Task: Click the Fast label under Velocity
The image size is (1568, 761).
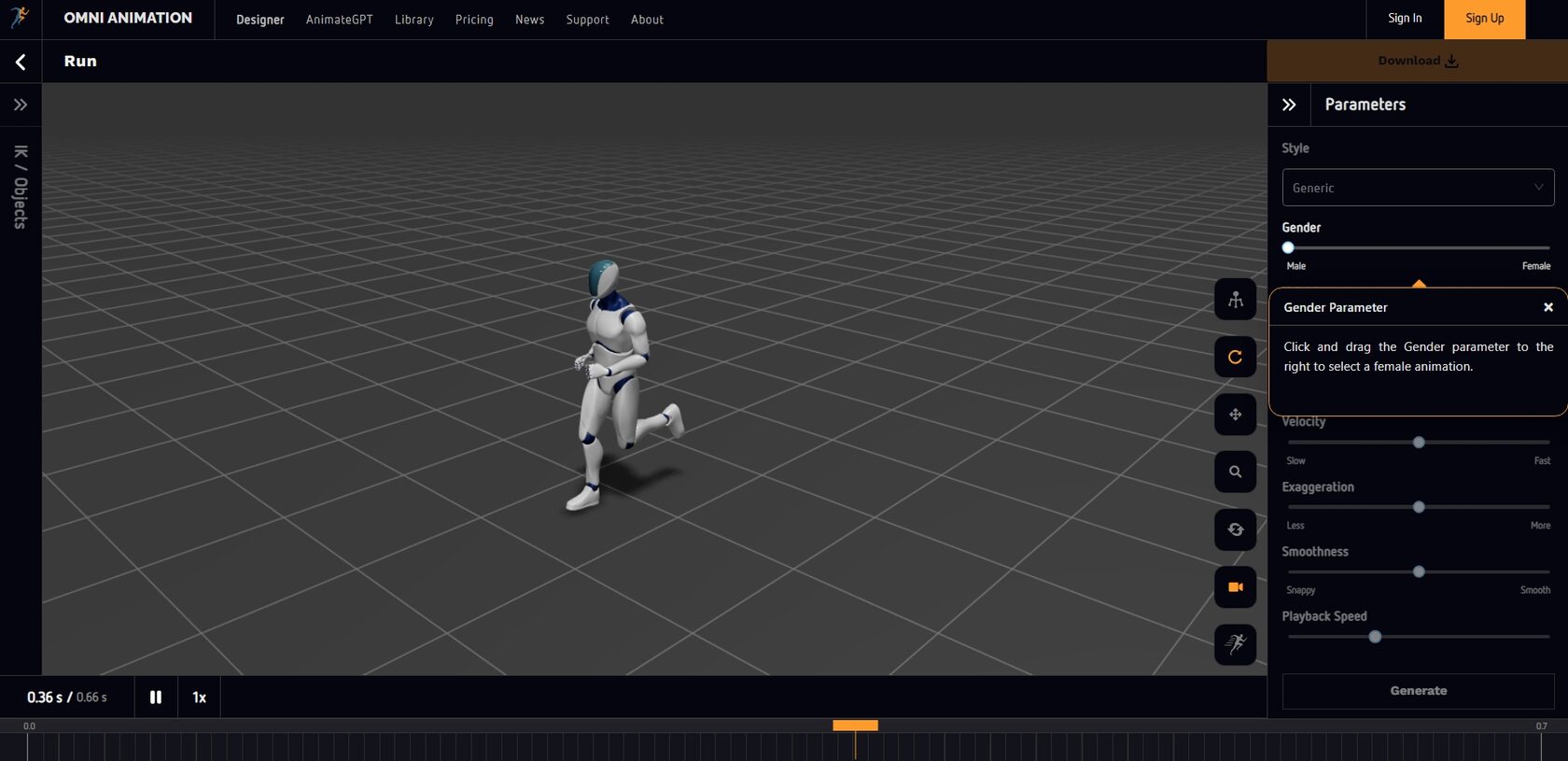Action: pos(1542,460)
